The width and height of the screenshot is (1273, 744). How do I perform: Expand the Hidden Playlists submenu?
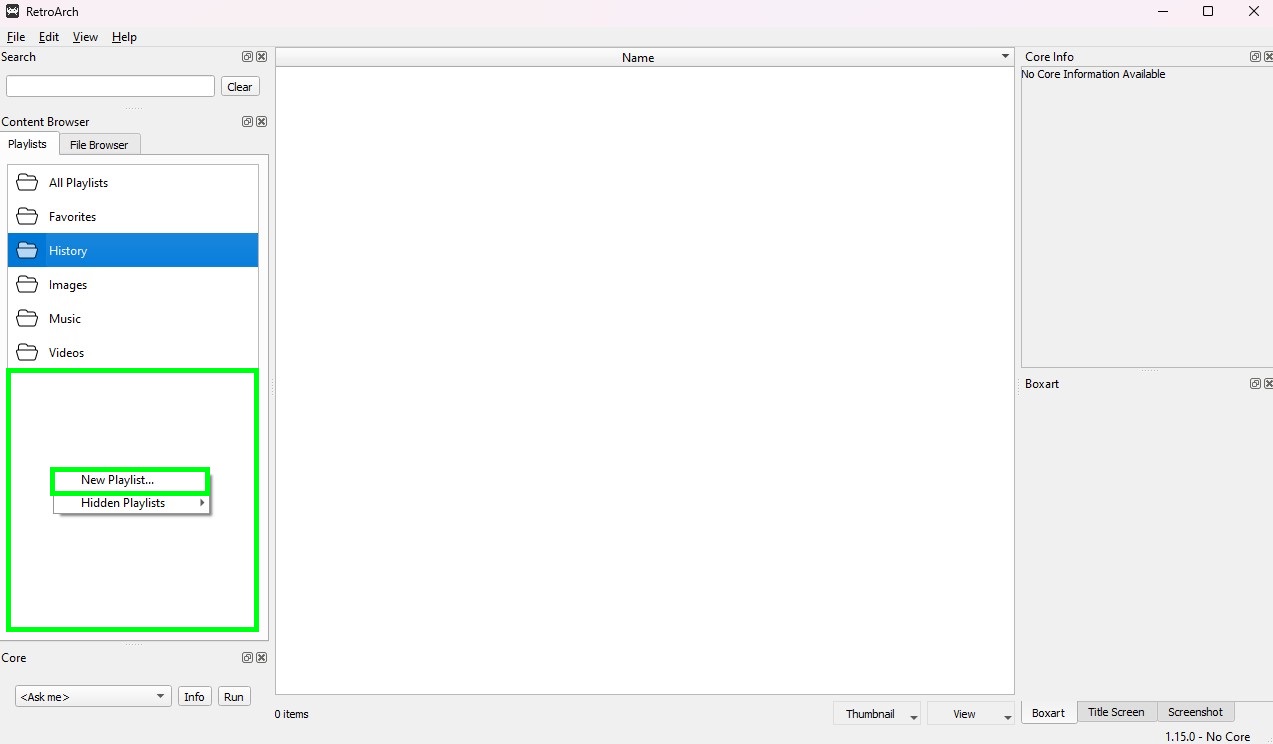click(130, 503)
